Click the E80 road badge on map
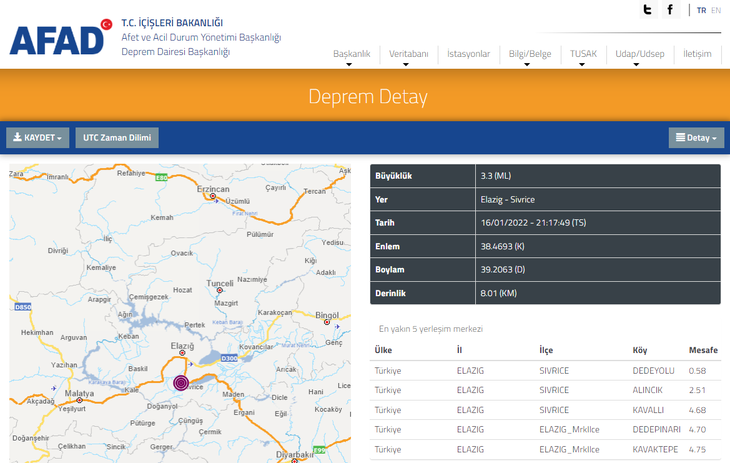 point(161,177)
